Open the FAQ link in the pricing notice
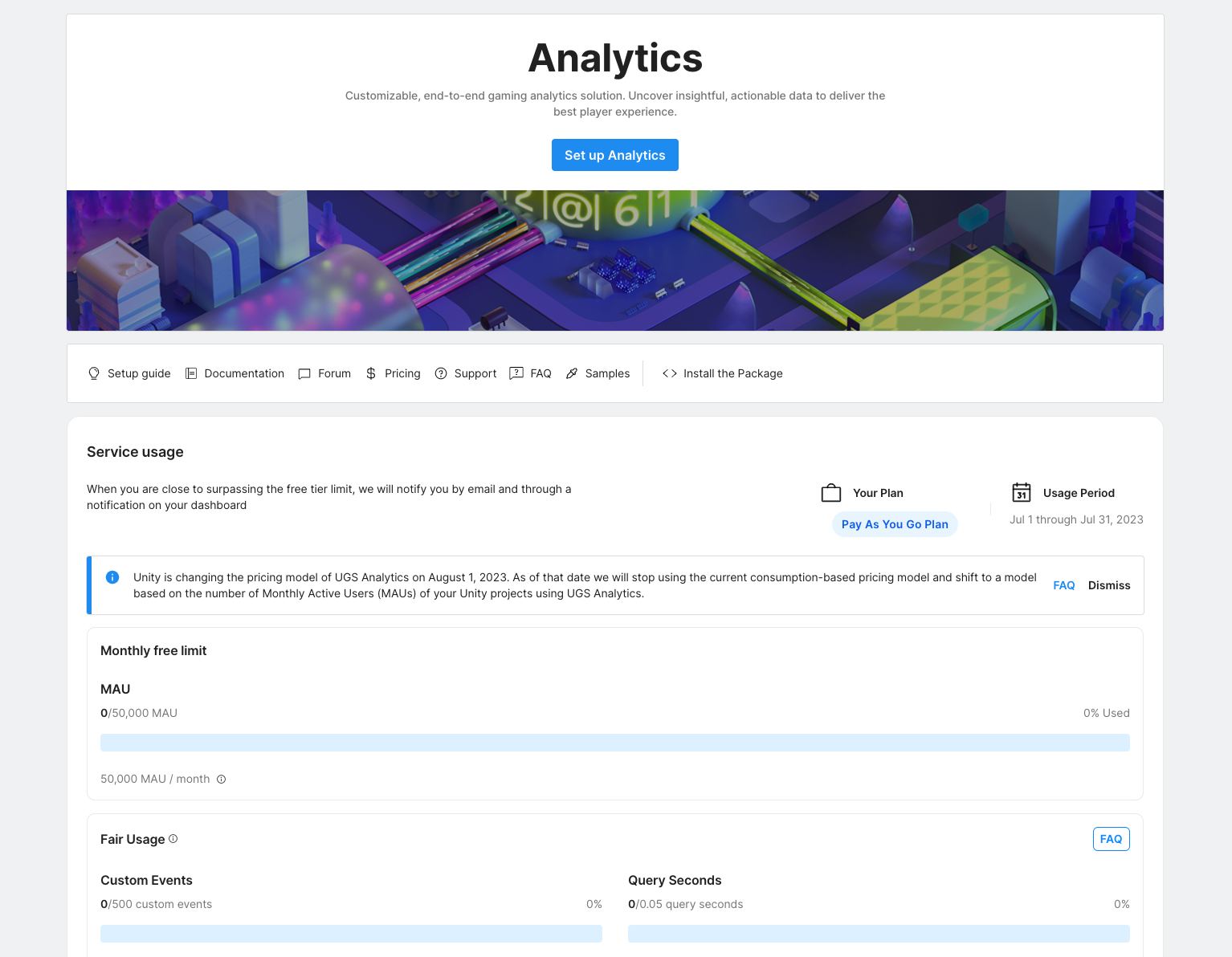This screenshot has height=957, width=1232. pos(1064,585)
